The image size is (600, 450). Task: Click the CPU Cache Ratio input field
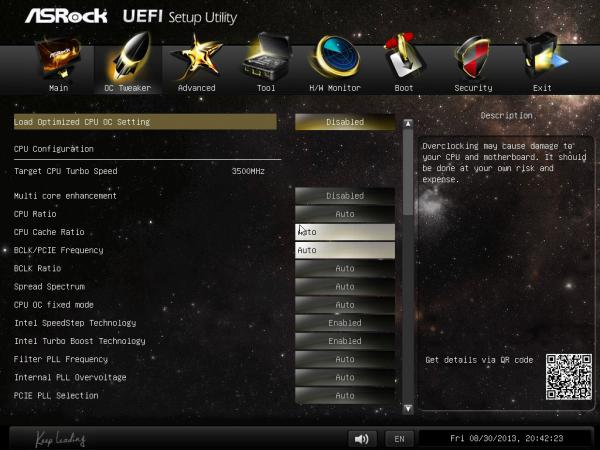pyautogui.click(x=345, y=232)
